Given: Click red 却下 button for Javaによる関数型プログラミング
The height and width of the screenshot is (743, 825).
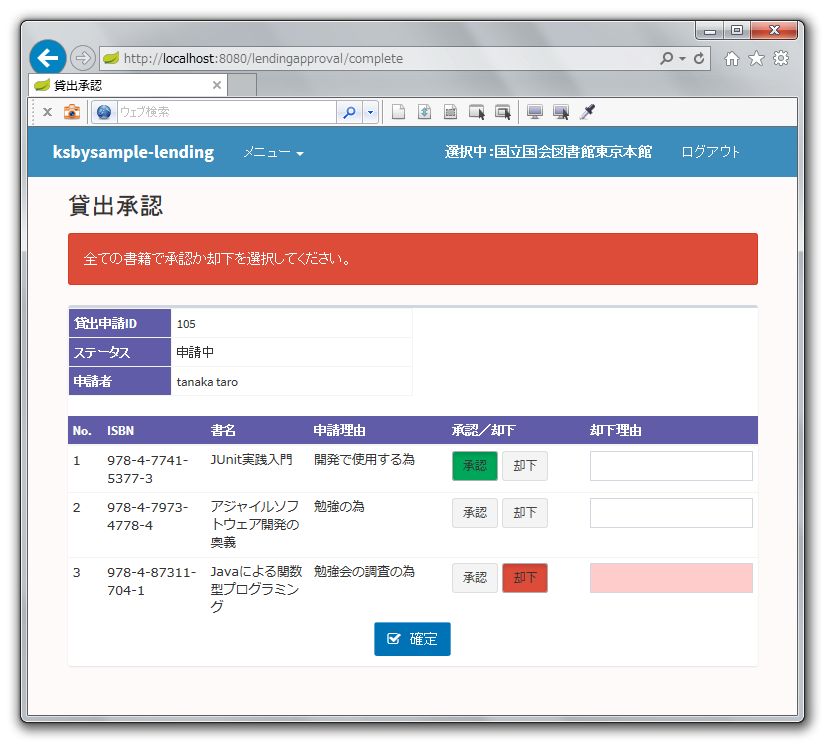Looking at the screenshot, I should coord(525,578).
